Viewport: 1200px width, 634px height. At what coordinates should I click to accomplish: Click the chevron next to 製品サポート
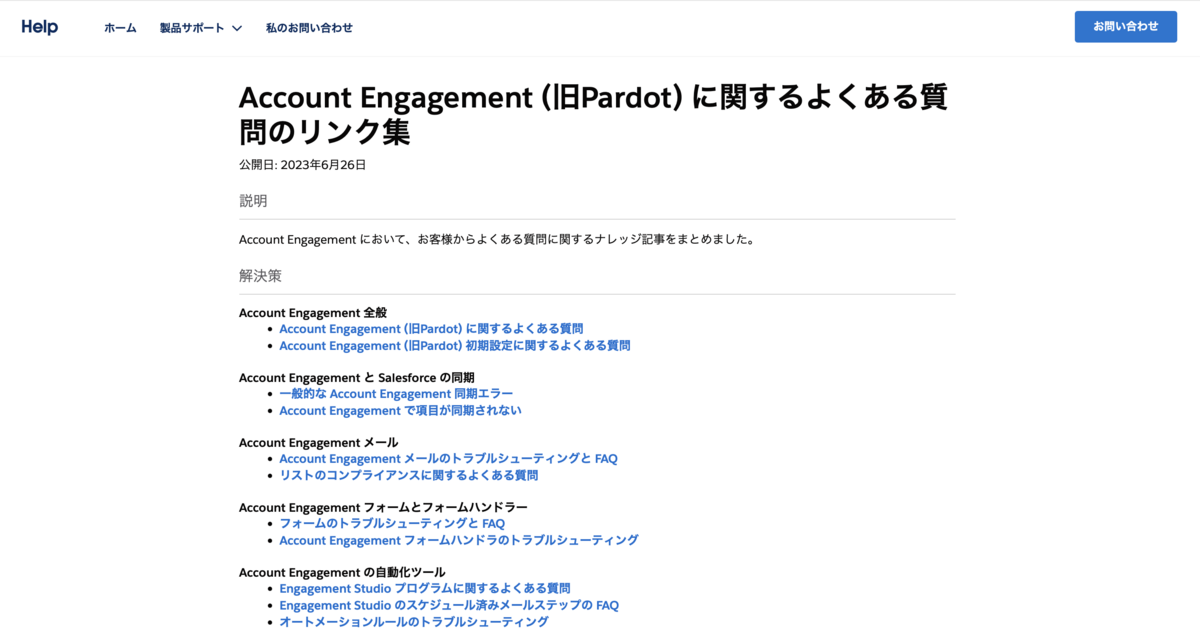[237, 28]
